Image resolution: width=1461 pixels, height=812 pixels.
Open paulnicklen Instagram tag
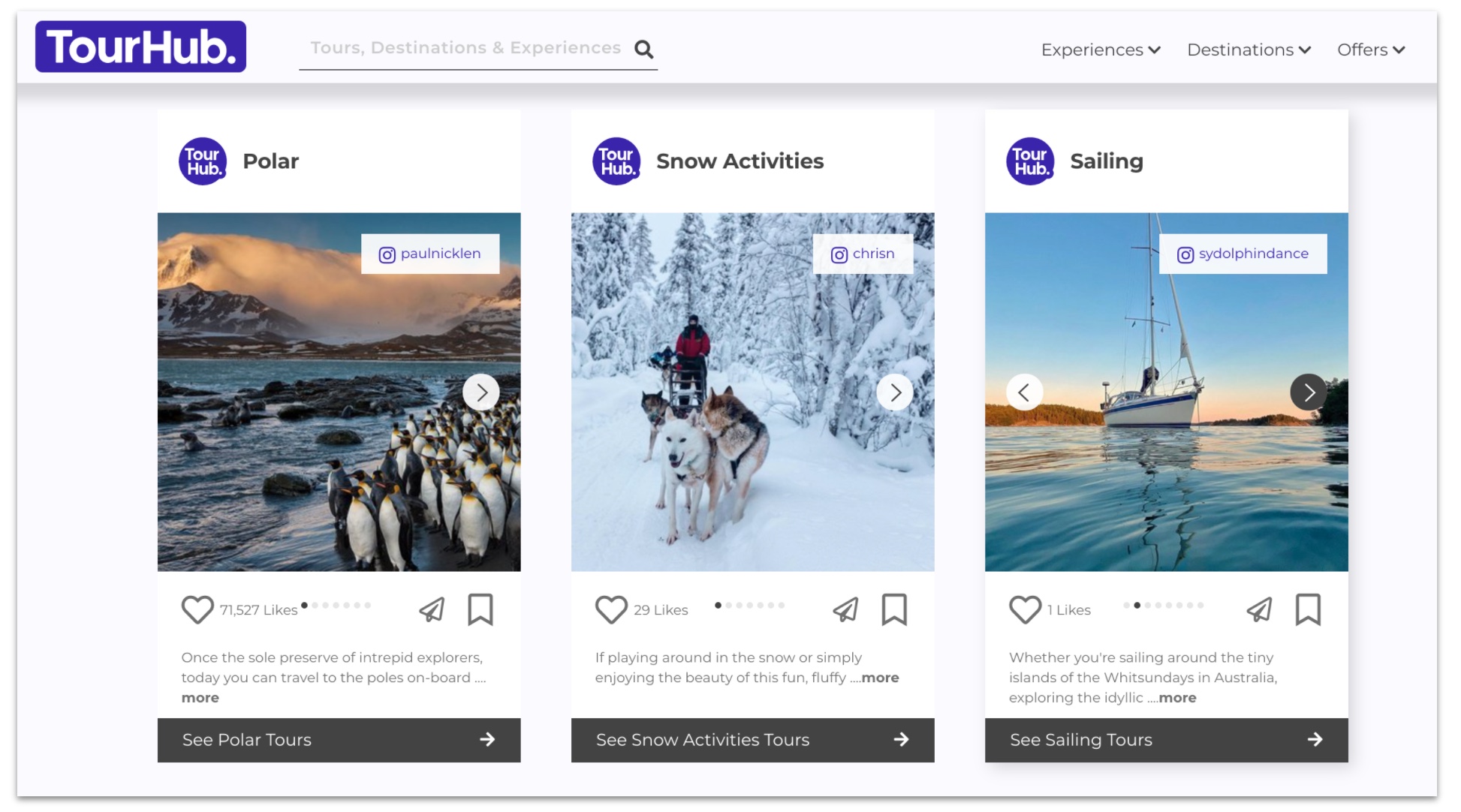tap(430, 254)
